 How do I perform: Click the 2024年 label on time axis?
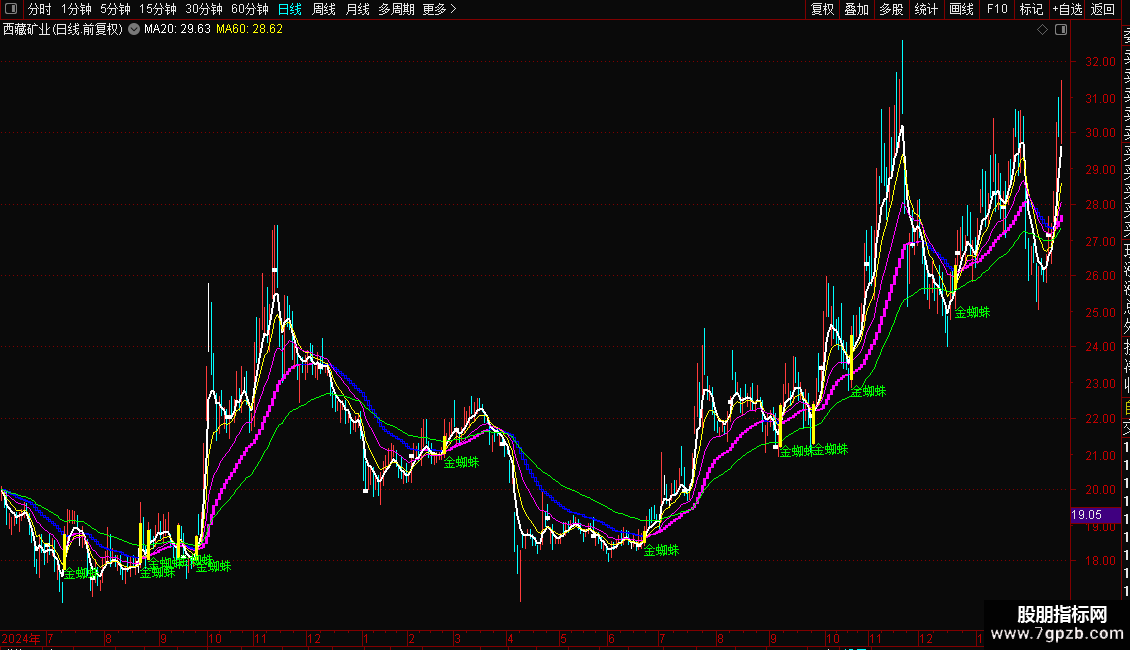(x=21, y=638)
